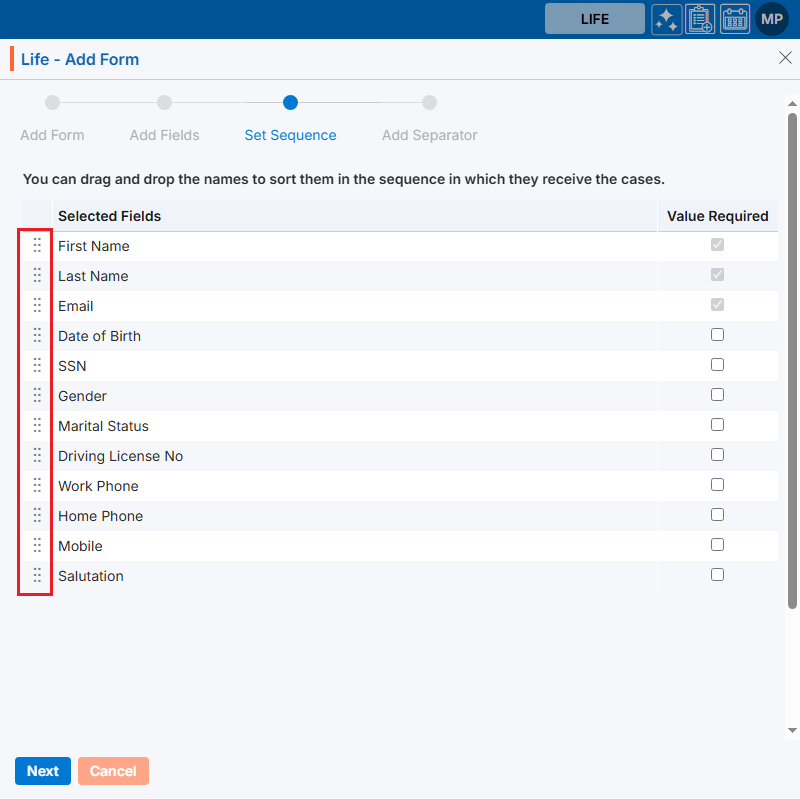Enable Value Required for Gender

point(717,395)
